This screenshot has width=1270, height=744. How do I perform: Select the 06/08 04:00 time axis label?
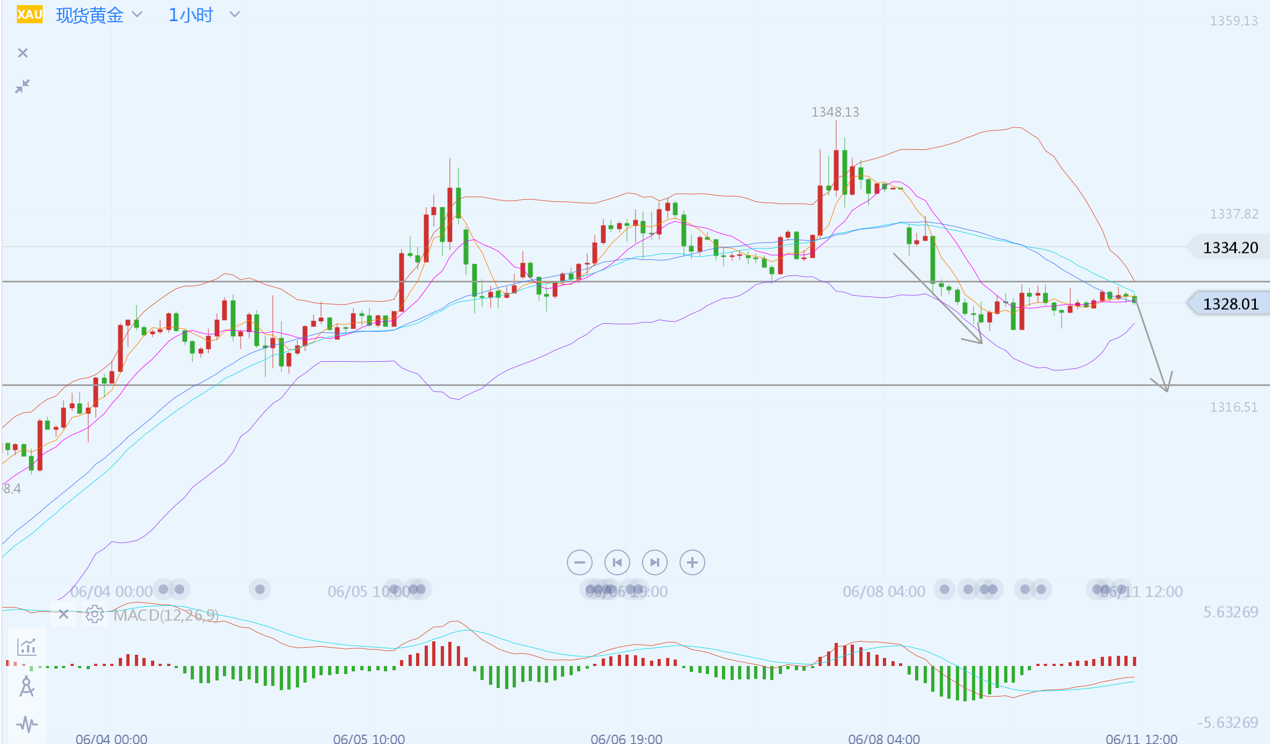click(883, 592)
